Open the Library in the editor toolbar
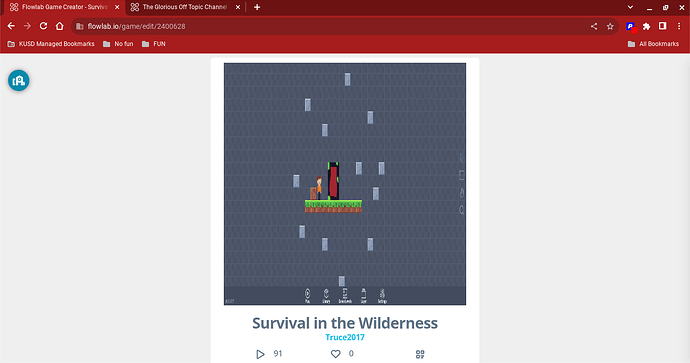 pos(326,295)
